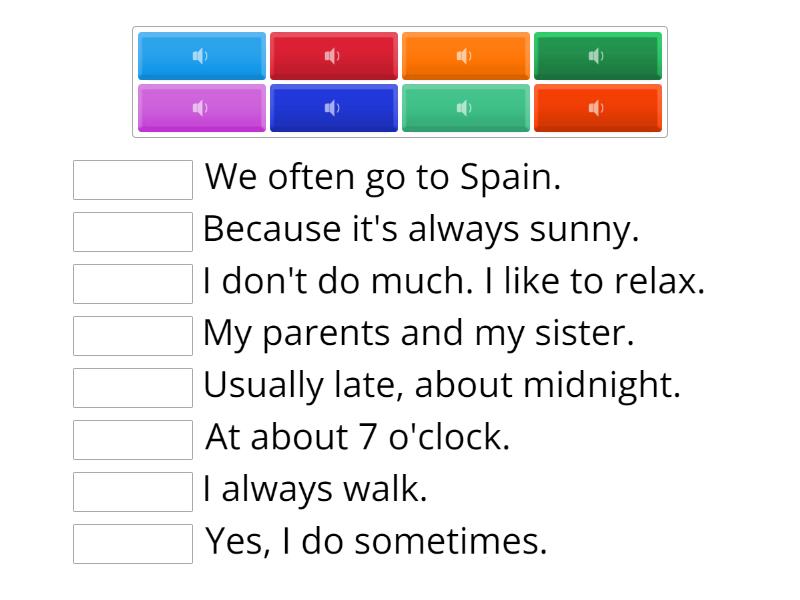800x600 pixels.
Task: Click the text 'At about 7 o'clock.'
Action: [357, 438]
